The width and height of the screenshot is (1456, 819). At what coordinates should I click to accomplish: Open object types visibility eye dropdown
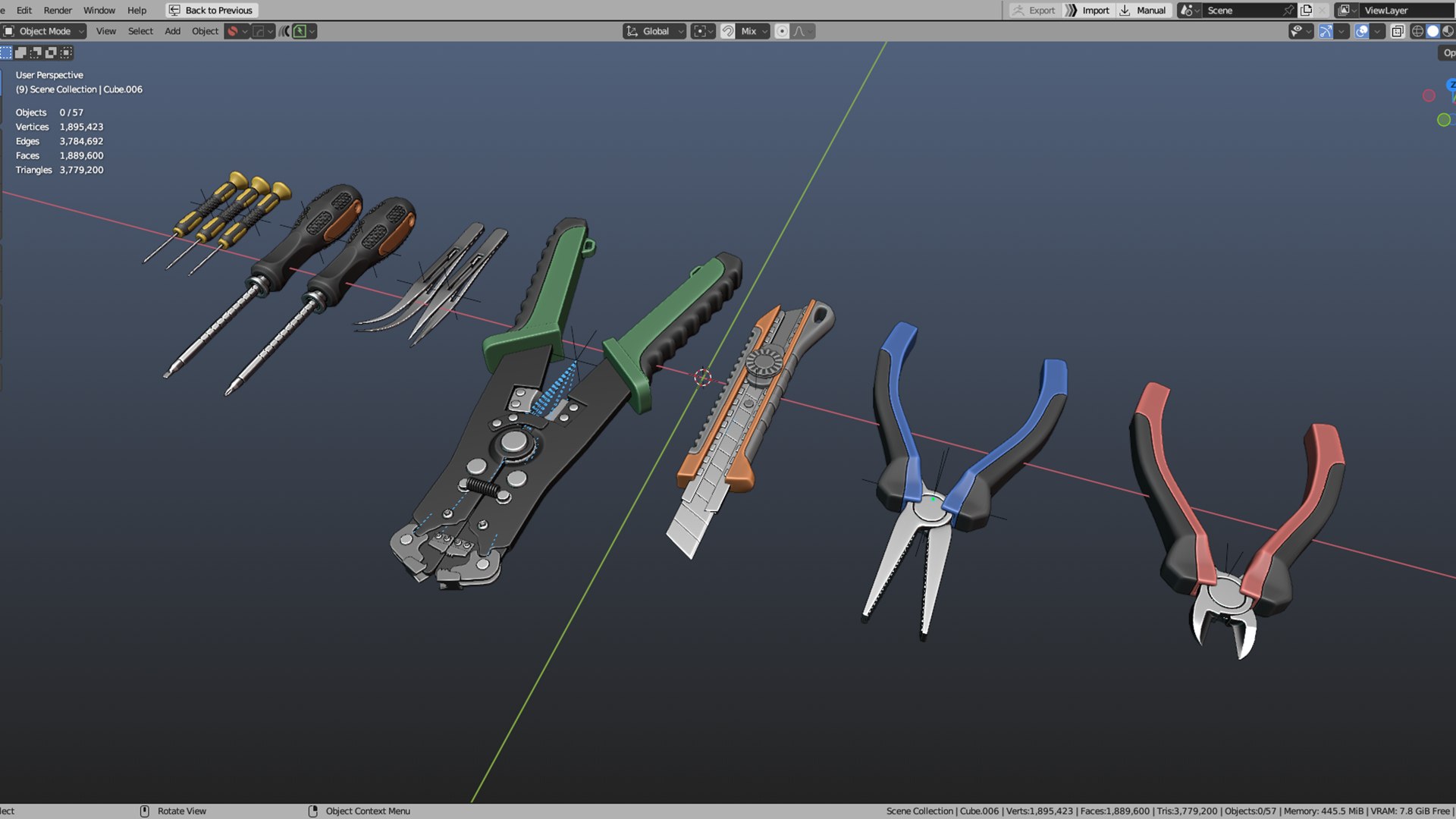(1301, 31)
